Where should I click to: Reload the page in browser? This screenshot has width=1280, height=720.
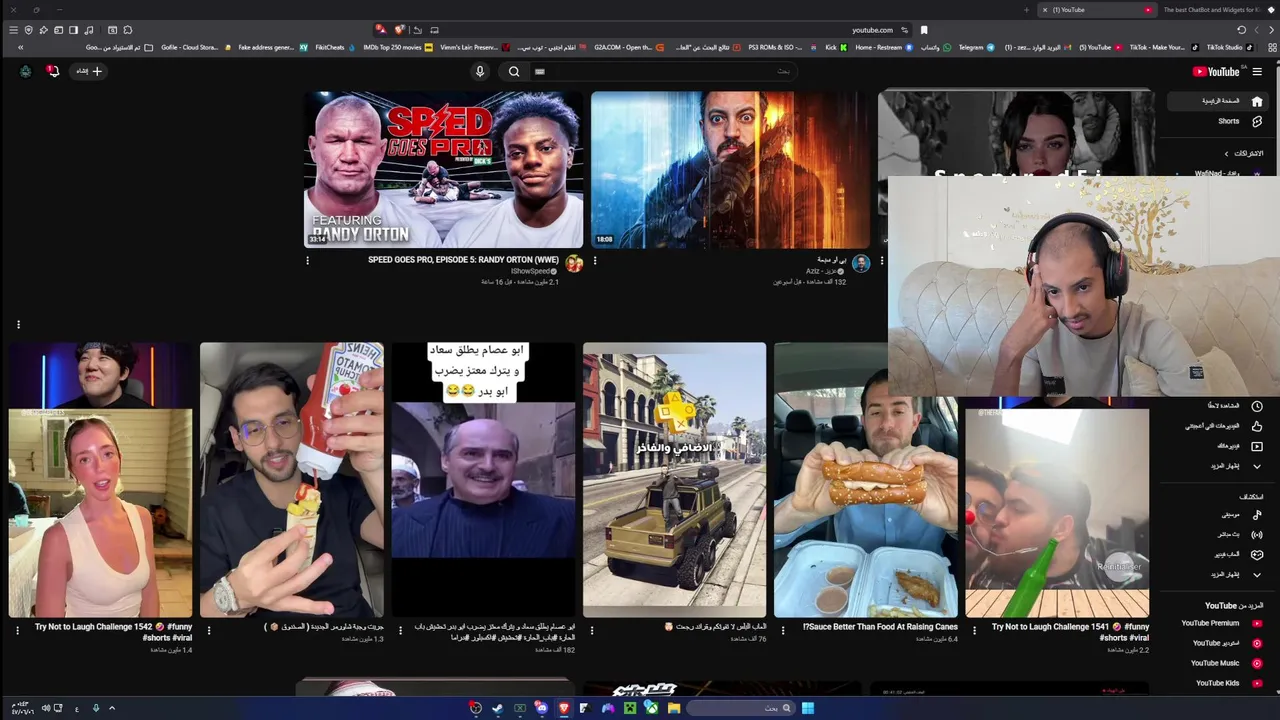click(x=1241, y=30)
